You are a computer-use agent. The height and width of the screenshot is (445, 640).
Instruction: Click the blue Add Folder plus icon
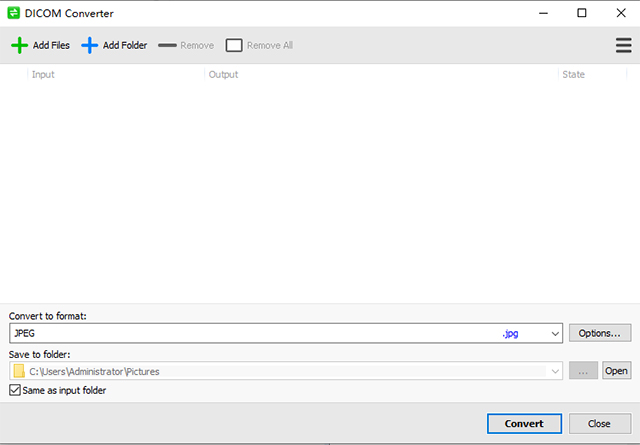coord(89,45)
